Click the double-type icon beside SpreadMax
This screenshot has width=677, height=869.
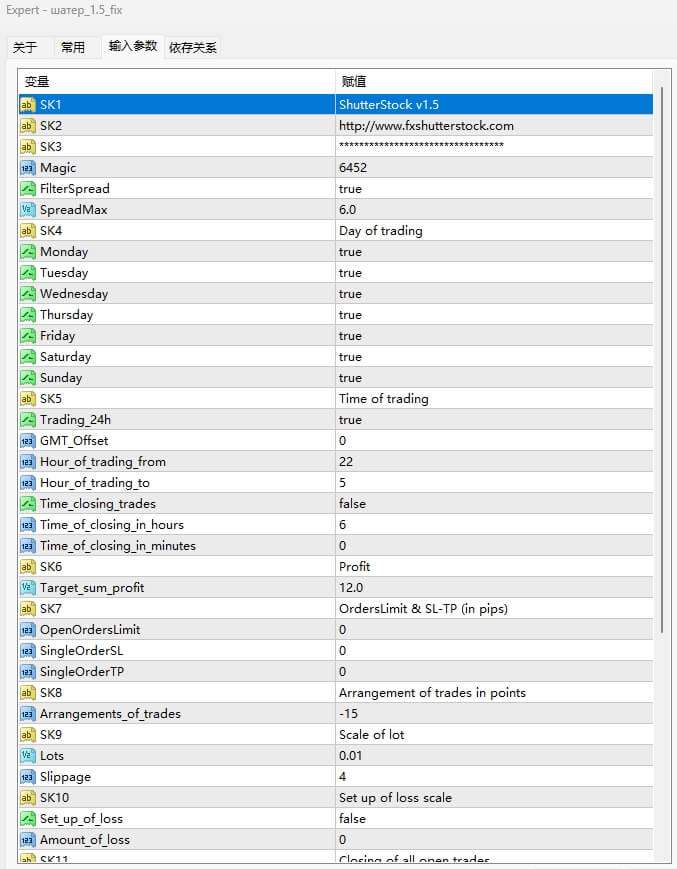[x=28, y=210]
